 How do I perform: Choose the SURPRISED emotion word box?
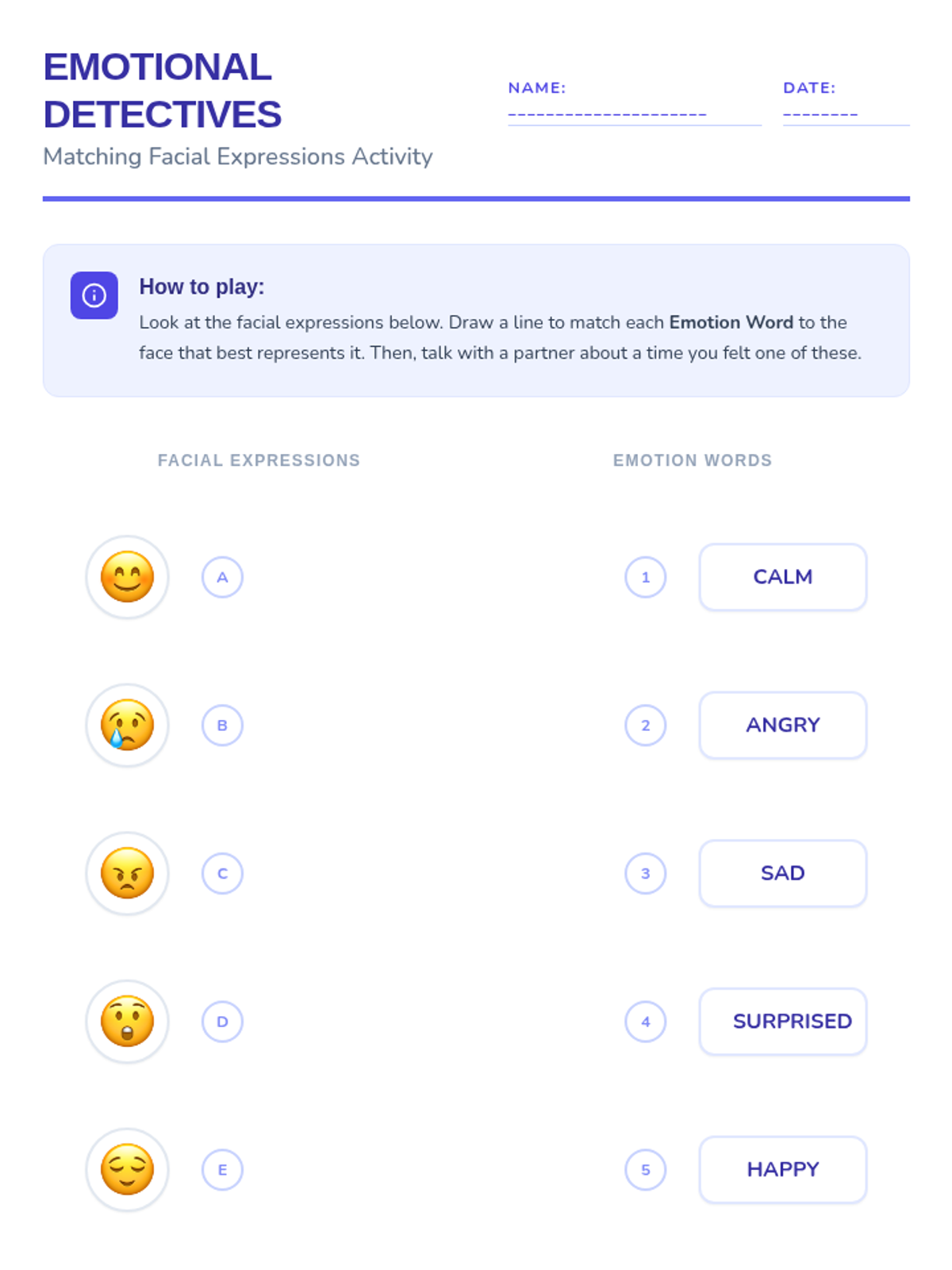coord(783,1022)
